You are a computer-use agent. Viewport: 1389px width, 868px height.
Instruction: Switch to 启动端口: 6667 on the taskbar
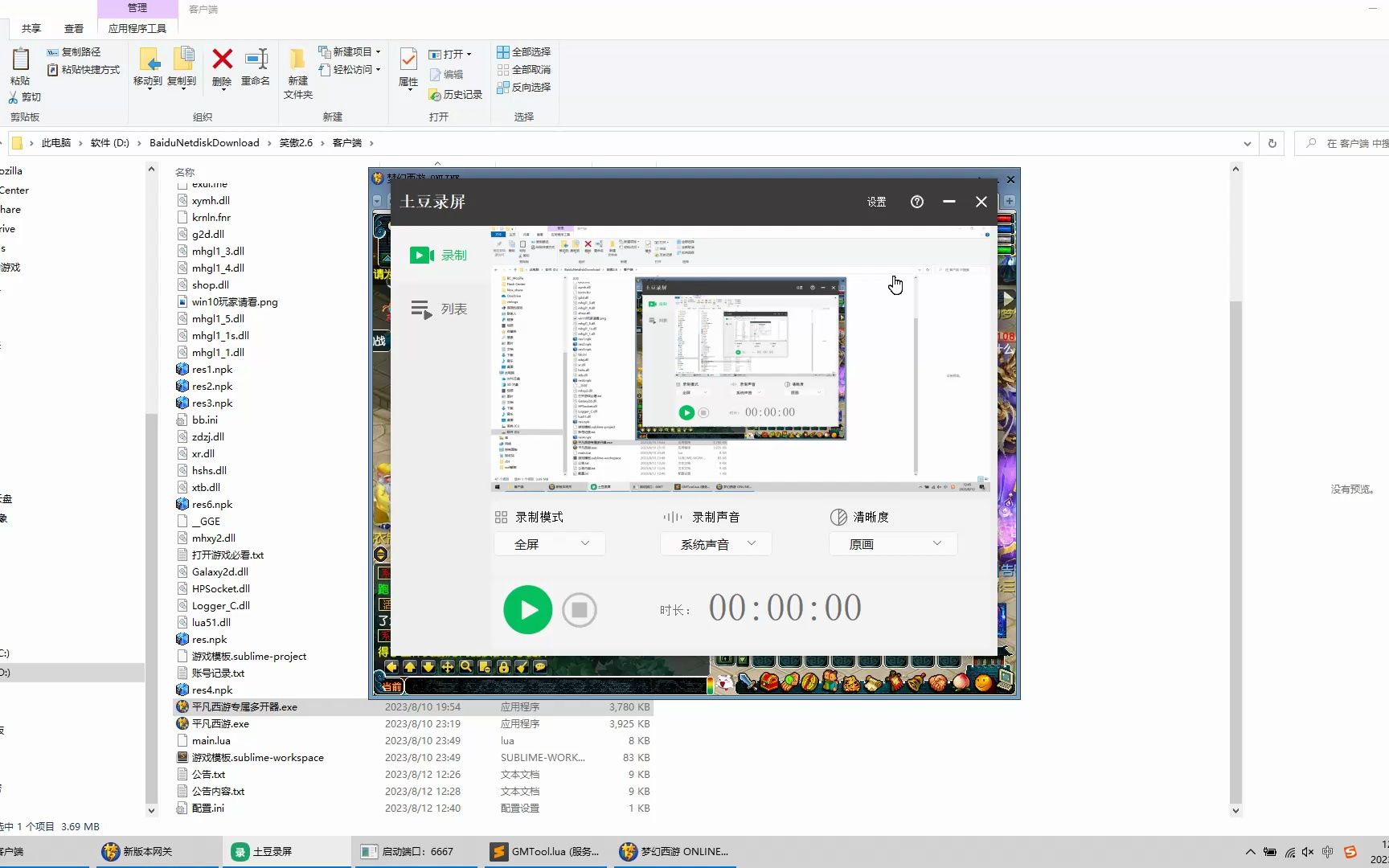(x=416, y=852)
